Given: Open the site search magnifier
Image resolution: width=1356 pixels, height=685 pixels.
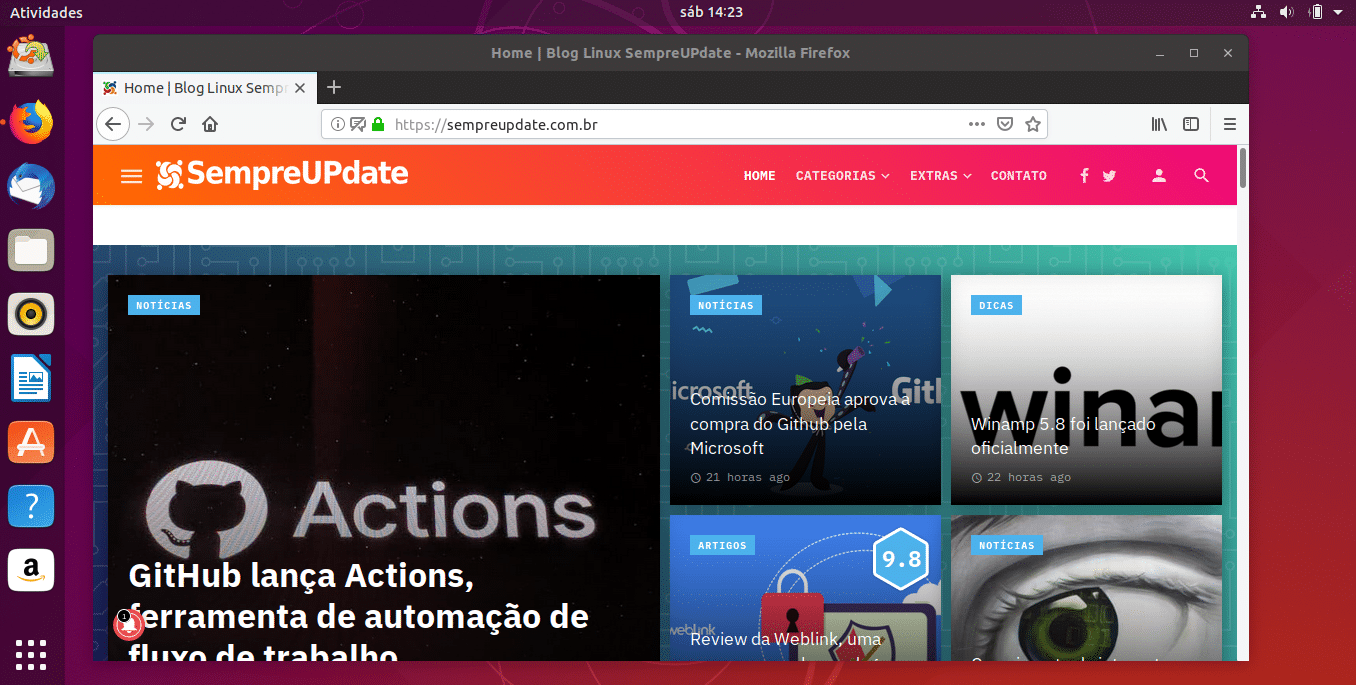Looking at the screenshot, I should point(1201,175).
